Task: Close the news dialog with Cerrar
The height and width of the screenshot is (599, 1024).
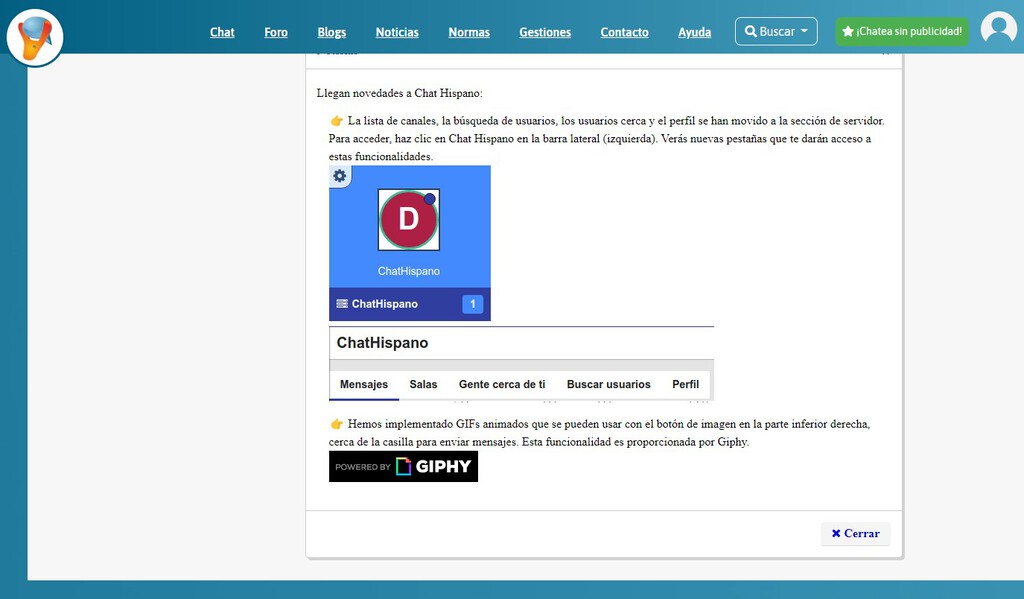Action: [x=855, y=533]
